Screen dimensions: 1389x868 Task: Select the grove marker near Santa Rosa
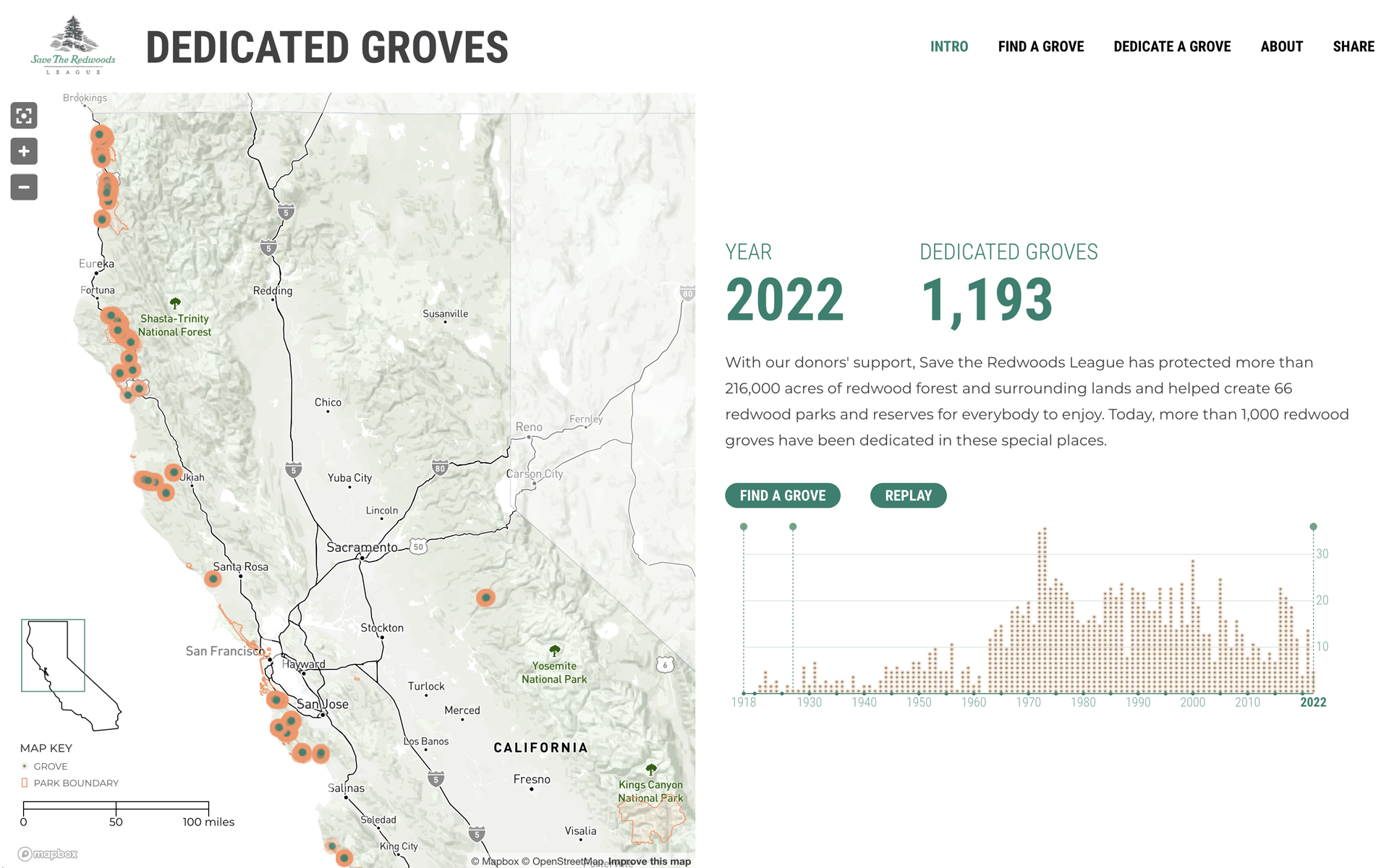coord(213,579)
